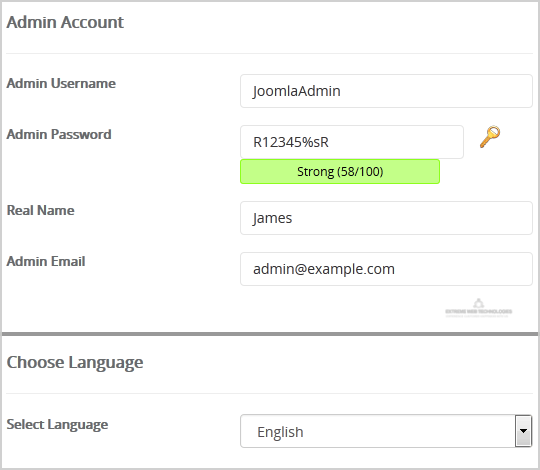Place cursor on admin@example.com text
The image size is (540, 470).
pos(324,269)
